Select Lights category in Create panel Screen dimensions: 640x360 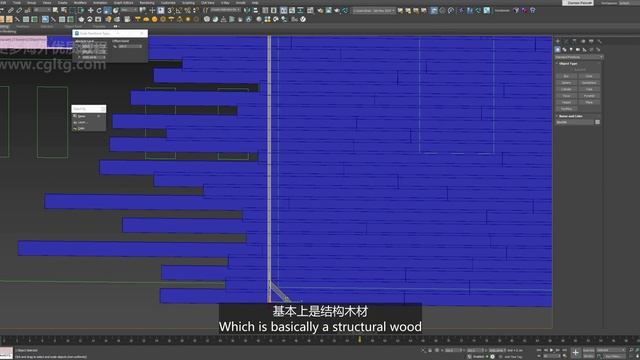pos(571,50)
